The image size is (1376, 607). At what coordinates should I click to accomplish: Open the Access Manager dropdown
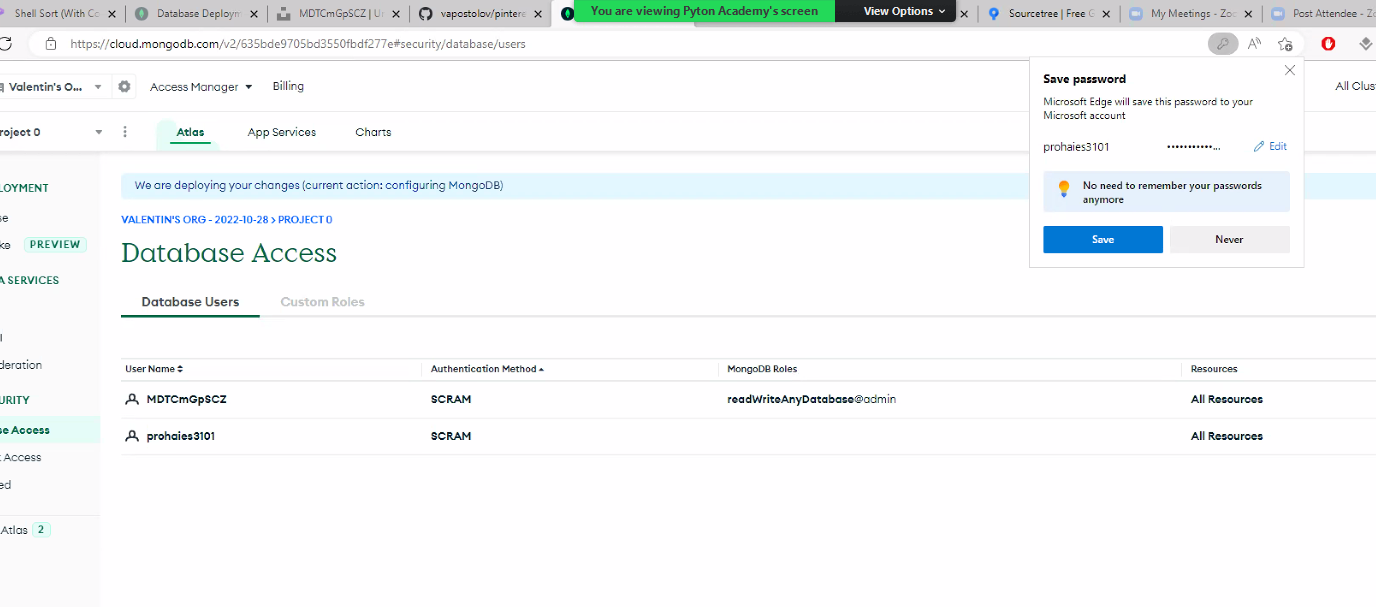click(x=201, y=87)
